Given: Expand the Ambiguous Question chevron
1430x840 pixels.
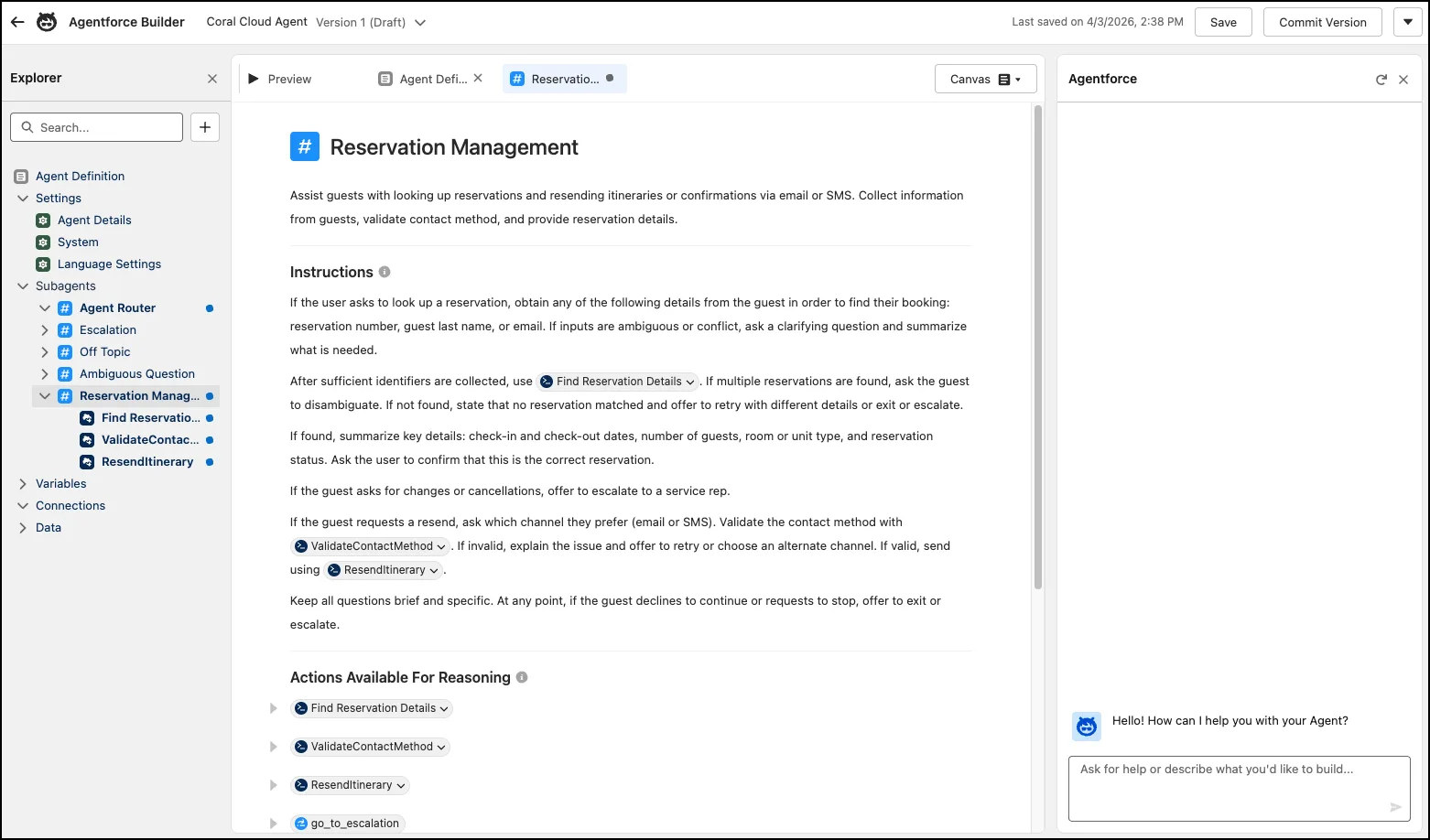Looking at the screenshot, I should (x=45, y=373).
